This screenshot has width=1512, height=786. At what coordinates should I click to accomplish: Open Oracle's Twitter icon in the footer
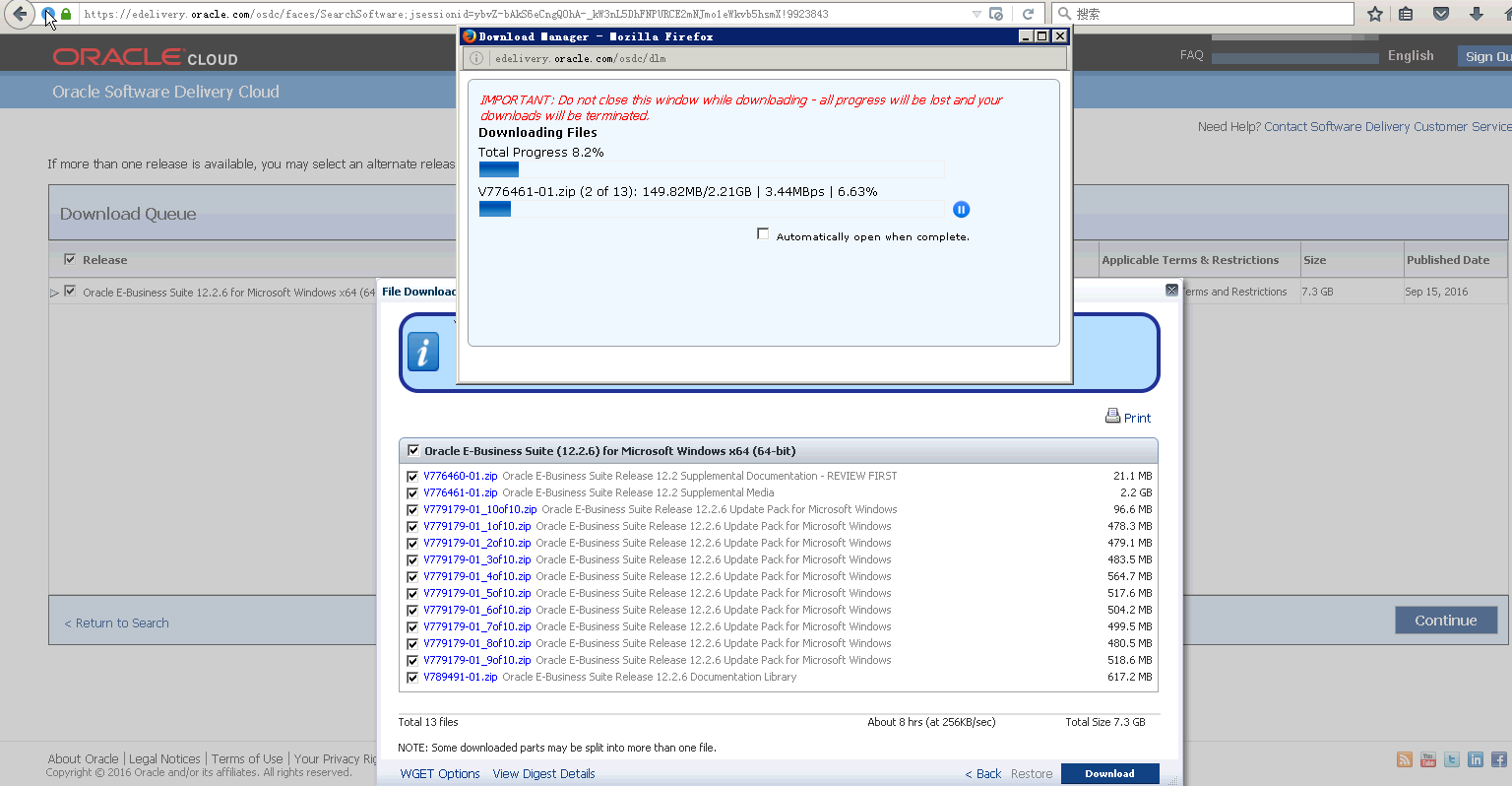[x=1451, y=759]
